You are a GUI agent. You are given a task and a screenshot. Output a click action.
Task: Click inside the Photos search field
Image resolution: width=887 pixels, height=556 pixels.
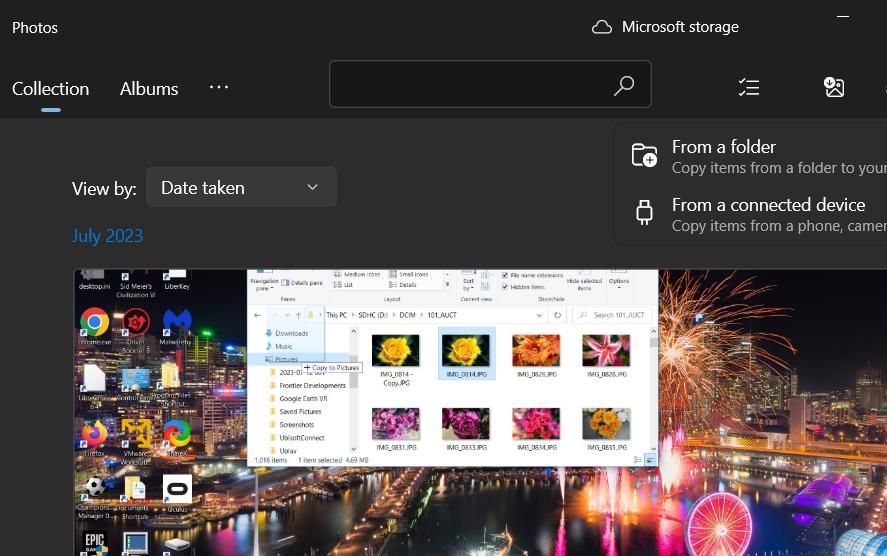[x=470, y=84]
